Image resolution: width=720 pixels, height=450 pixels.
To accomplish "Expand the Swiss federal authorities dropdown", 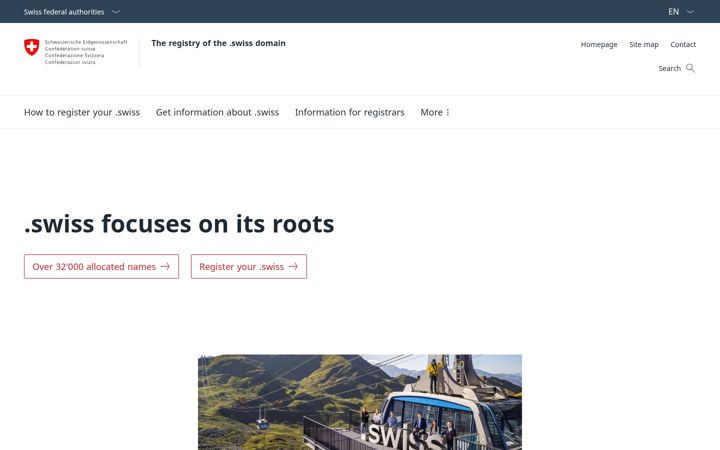I will [72, 12].
